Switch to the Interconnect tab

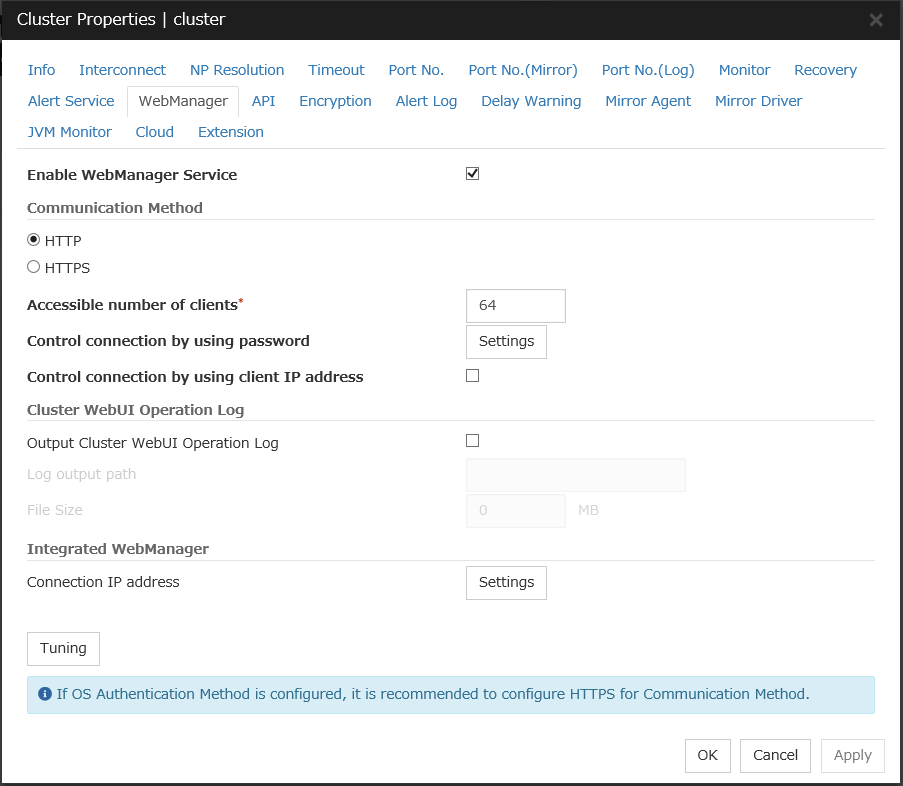click(122, 70)
